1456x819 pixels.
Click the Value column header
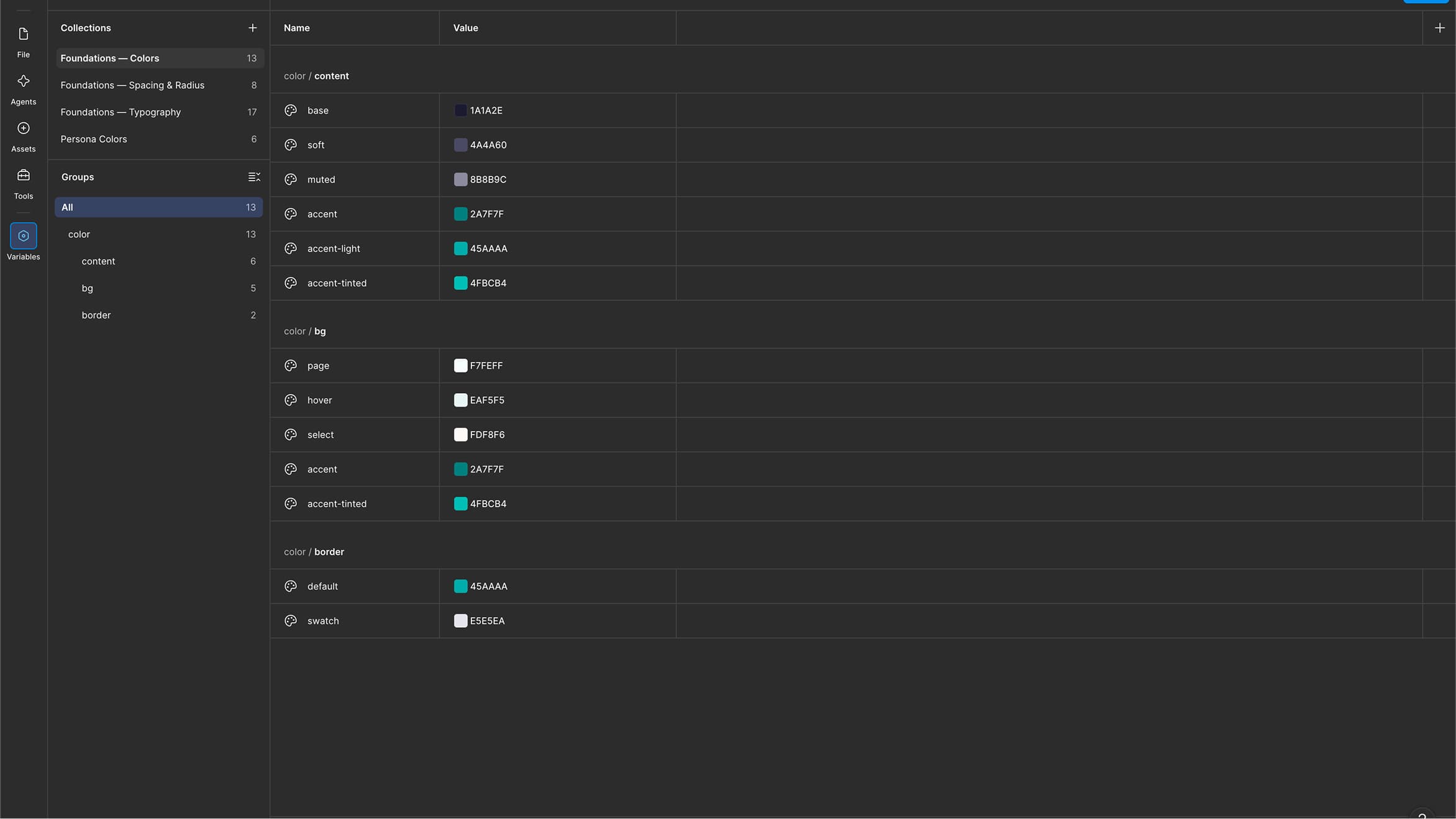(x=465, y=28)
